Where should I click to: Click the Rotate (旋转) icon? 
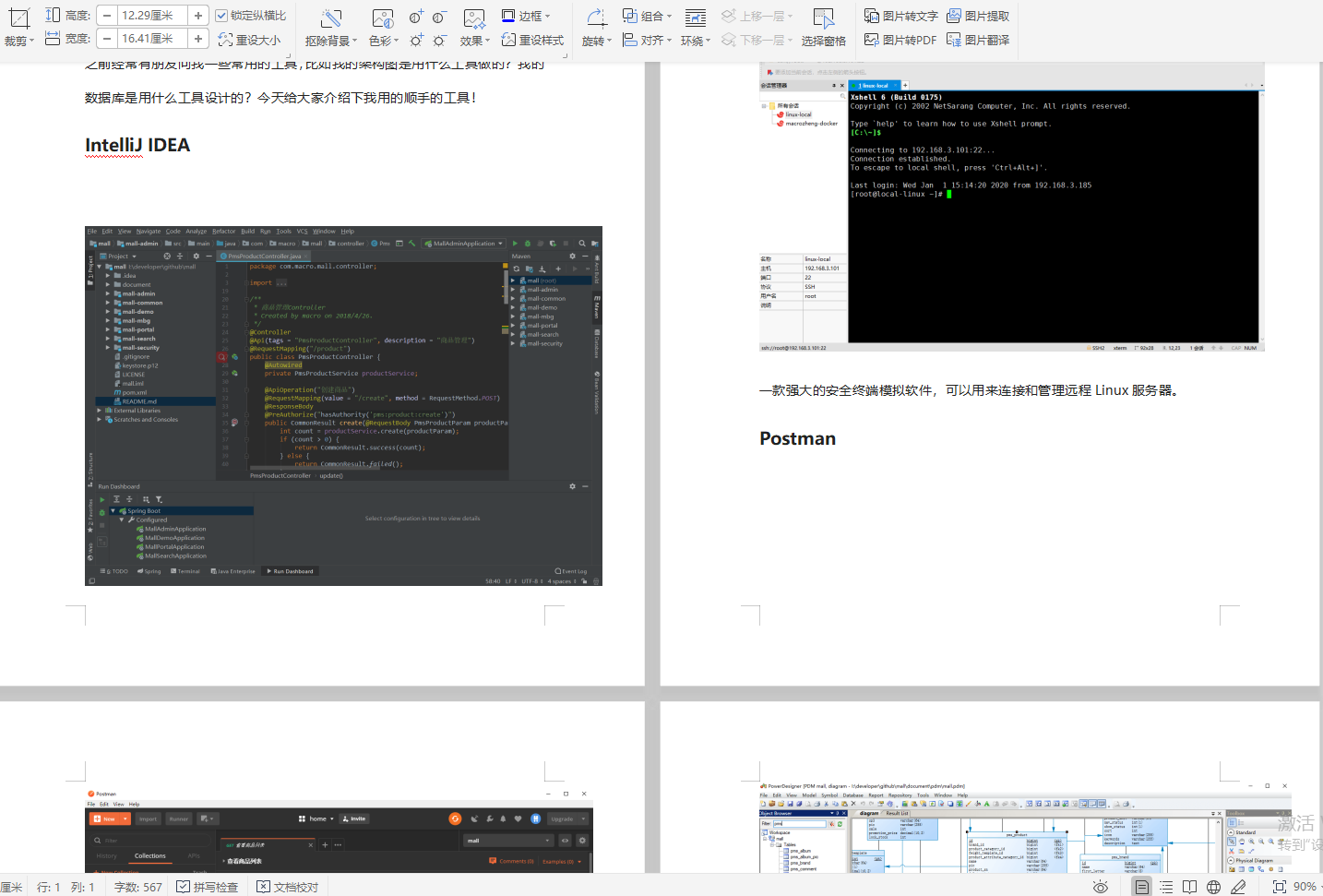click(x=596, y=18)
